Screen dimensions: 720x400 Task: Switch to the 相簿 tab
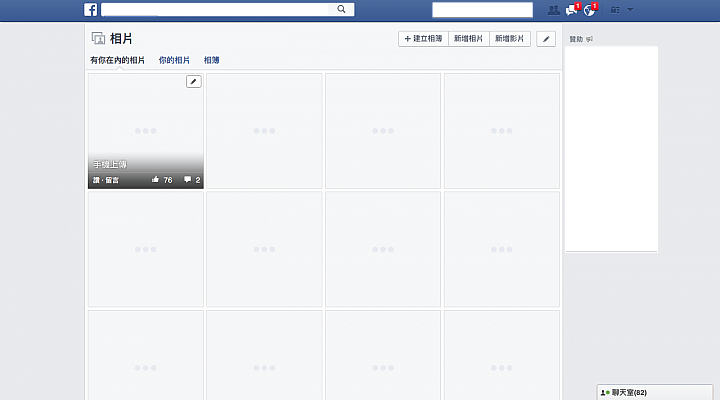click(x=211, y=60)
